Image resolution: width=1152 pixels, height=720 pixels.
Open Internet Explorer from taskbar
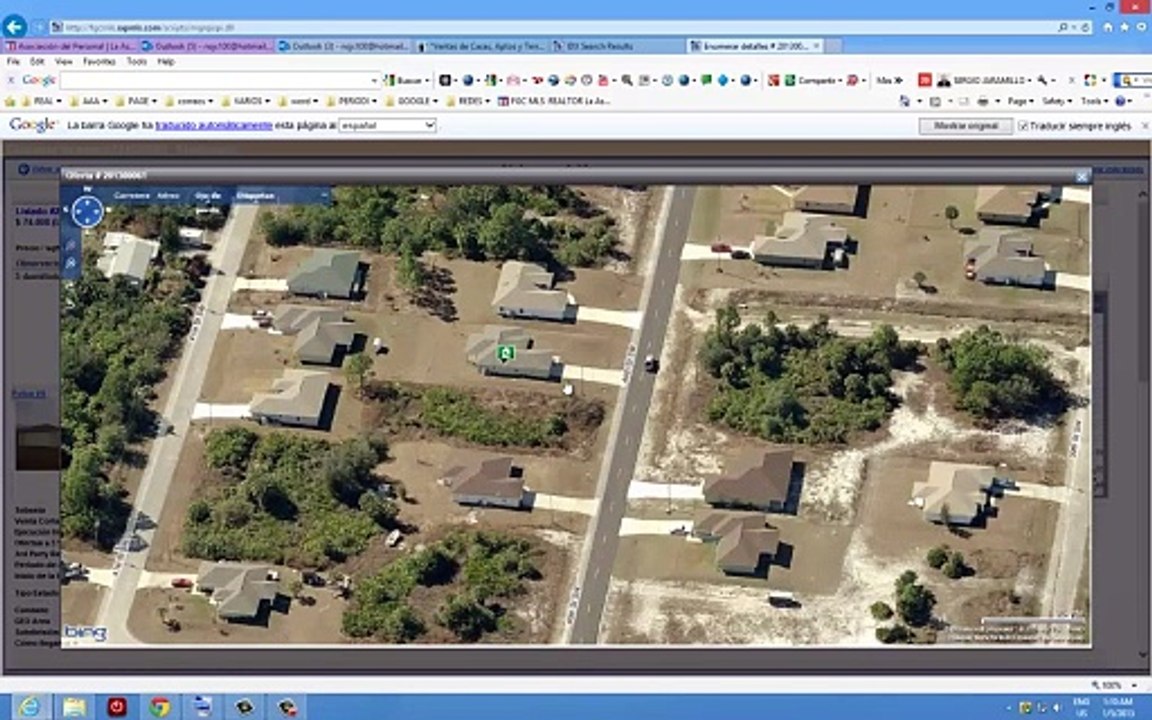(30, 707)
